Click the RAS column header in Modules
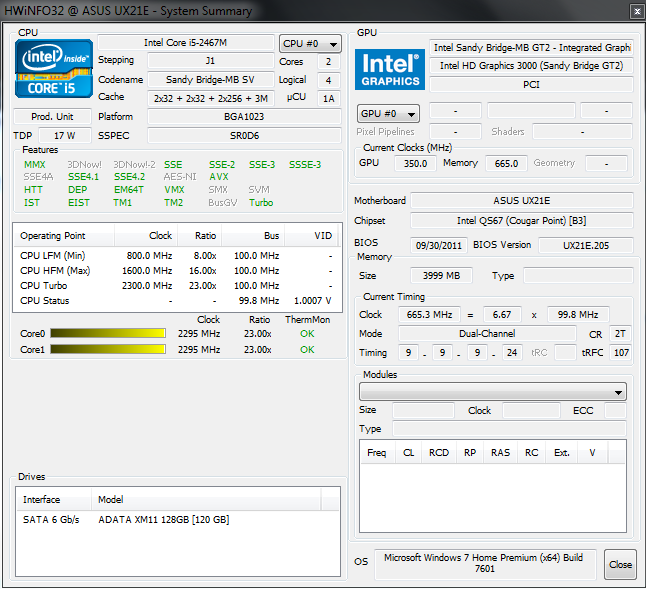The image size is (646, 589). (x=501, y=453)
